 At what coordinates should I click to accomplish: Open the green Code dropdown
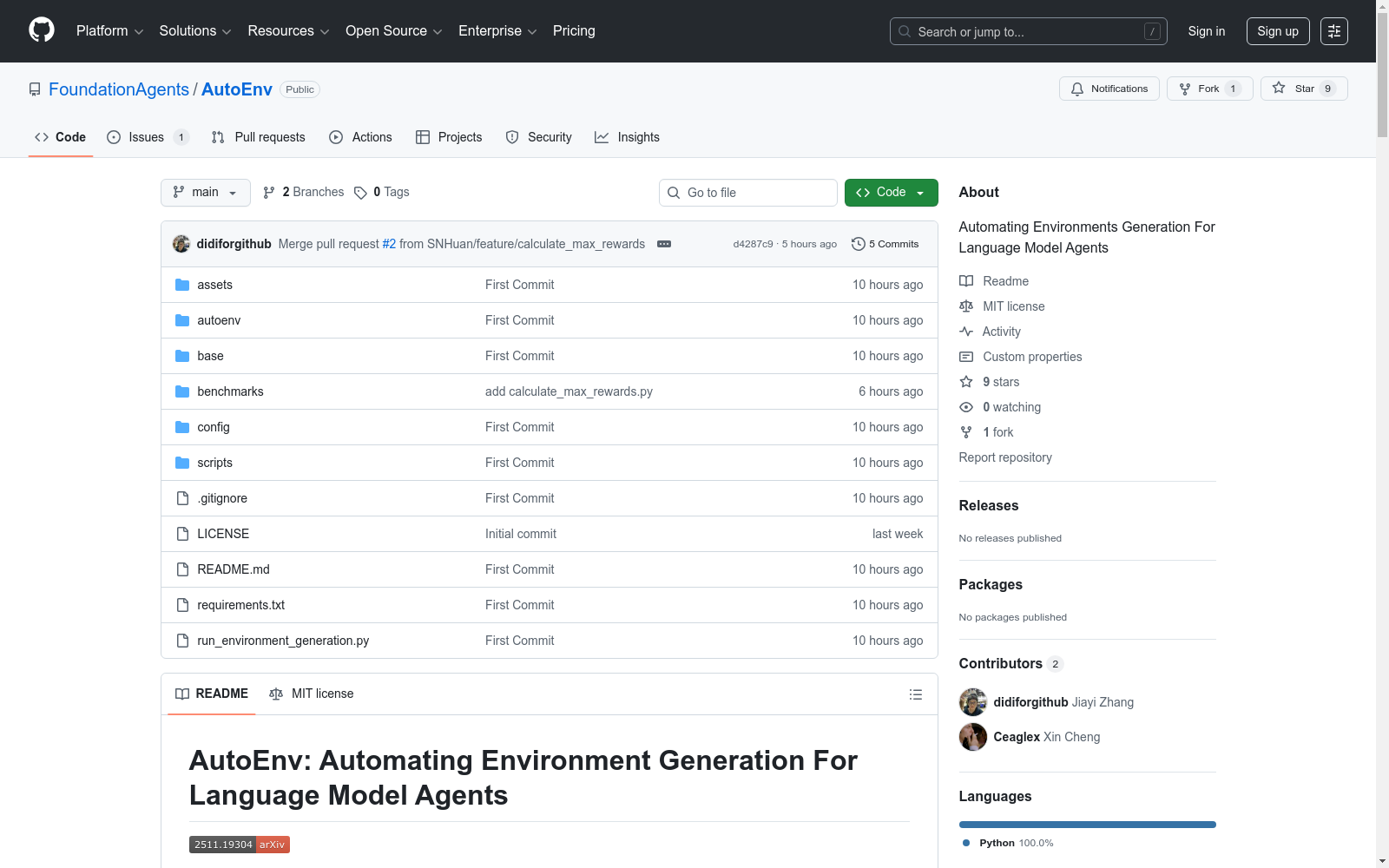click(x=892, y=193)
